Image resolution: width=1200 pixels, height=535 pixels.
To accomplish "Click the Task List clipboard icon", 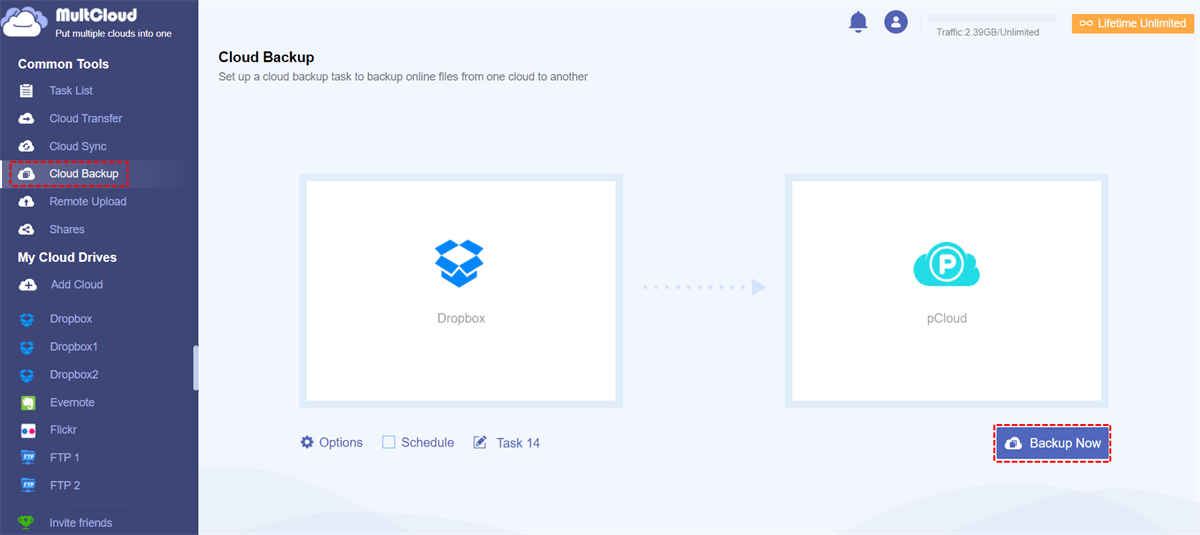I will (x=27, y=91).
